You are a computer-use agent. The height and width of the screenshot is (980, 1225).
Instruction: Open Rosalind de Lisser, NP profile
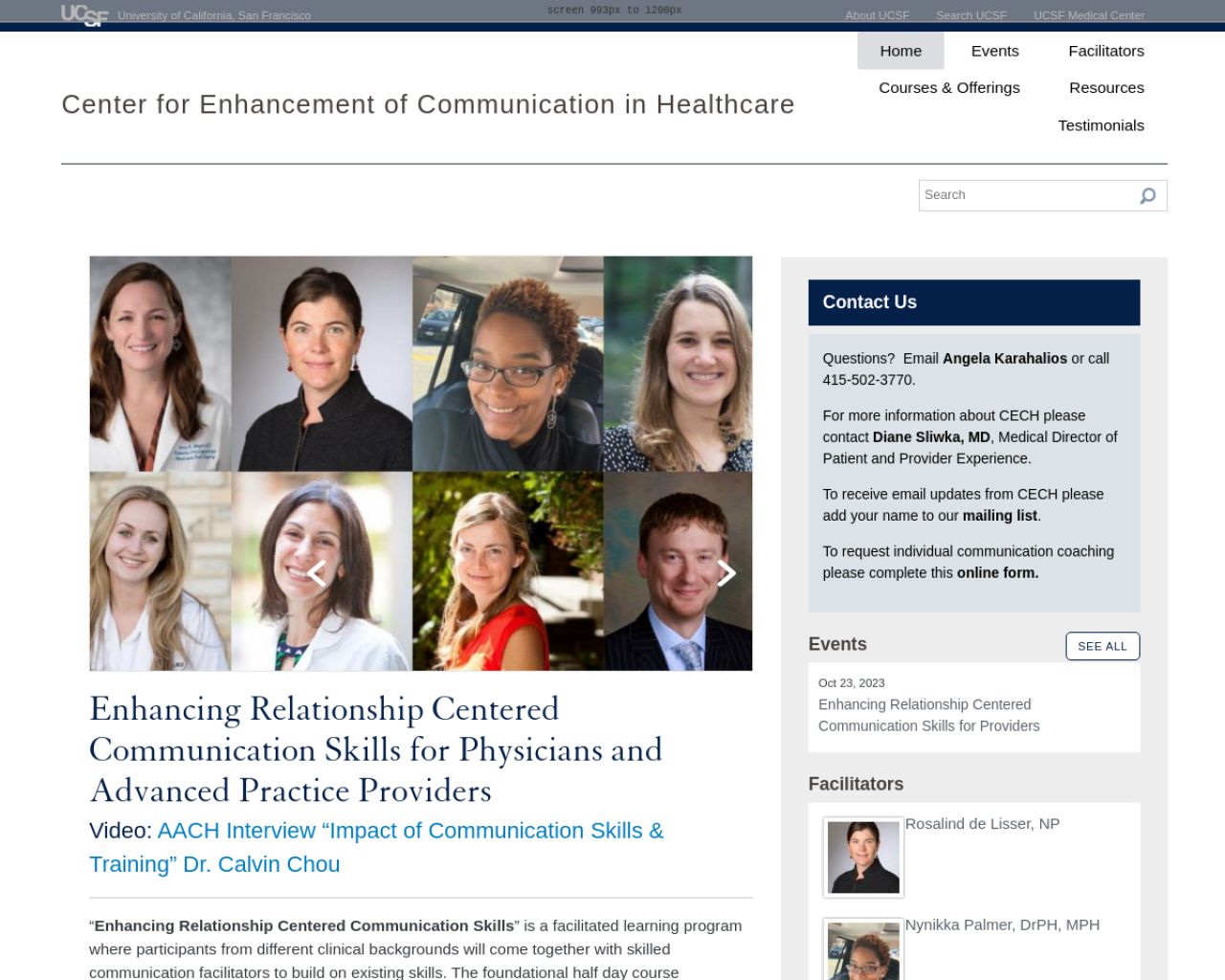(x=982, y=824)
